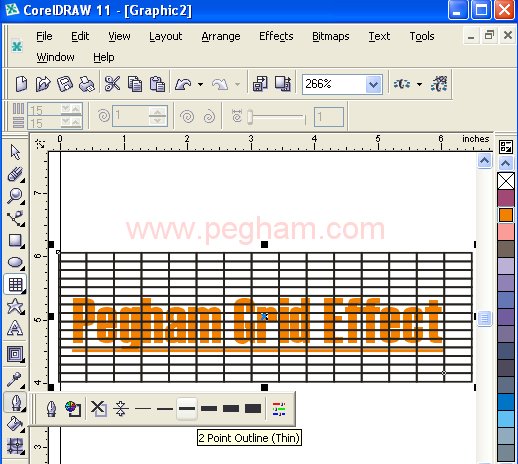Open the Tools menu

[x=422, y=36]
